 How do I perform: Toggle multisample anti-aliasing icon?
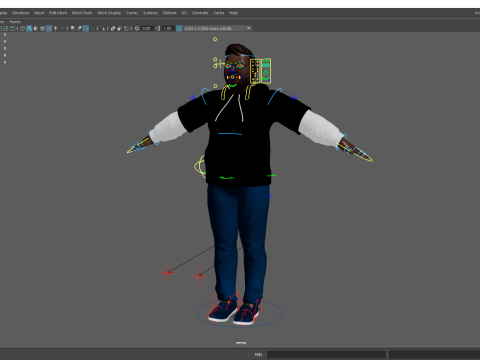click(x=86, y=28)
